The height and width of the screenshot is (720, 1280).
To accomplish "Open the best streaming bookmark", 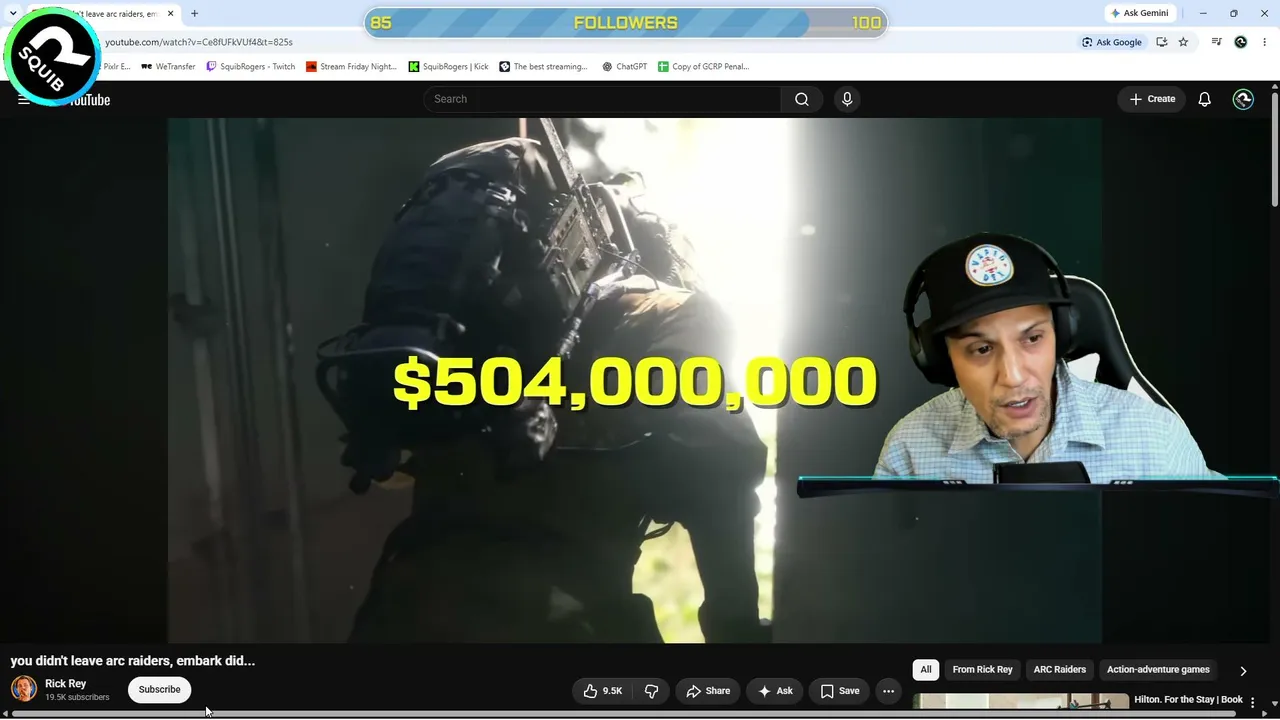I will pos(544,67).
